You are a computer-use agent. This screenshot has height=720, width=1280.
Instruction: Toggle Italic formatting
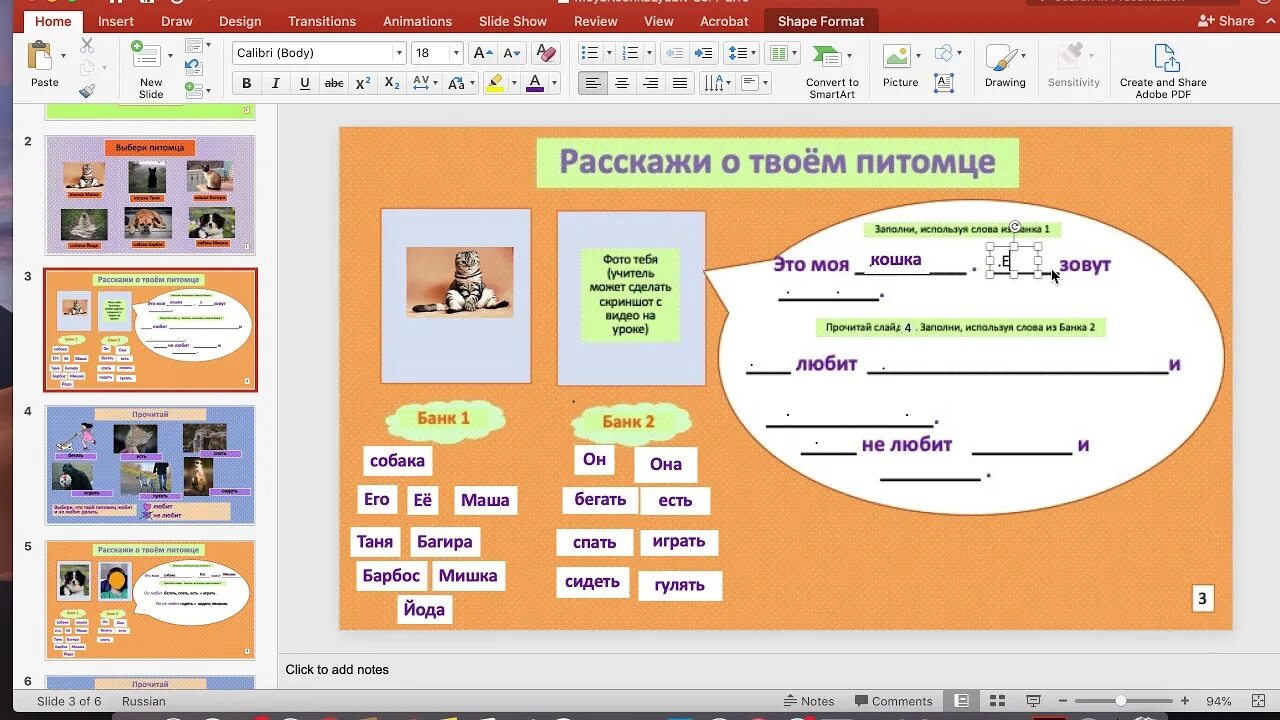[276, 84]
